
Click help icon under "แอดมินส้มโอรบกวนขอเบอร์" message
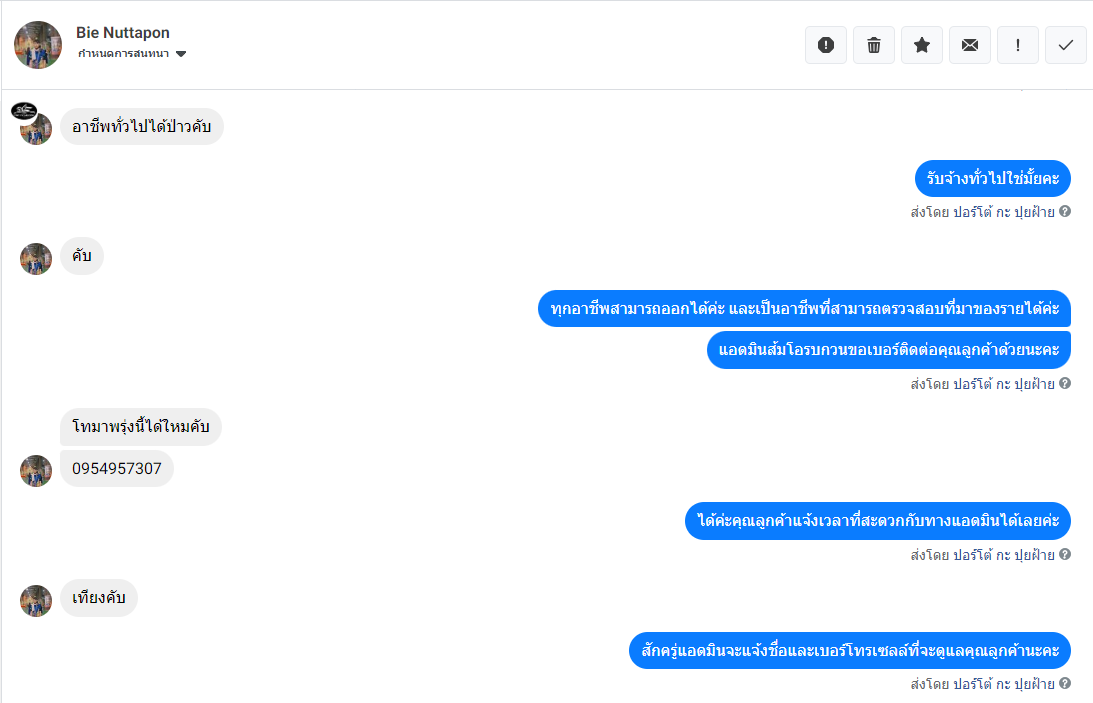pos(1065,383)
